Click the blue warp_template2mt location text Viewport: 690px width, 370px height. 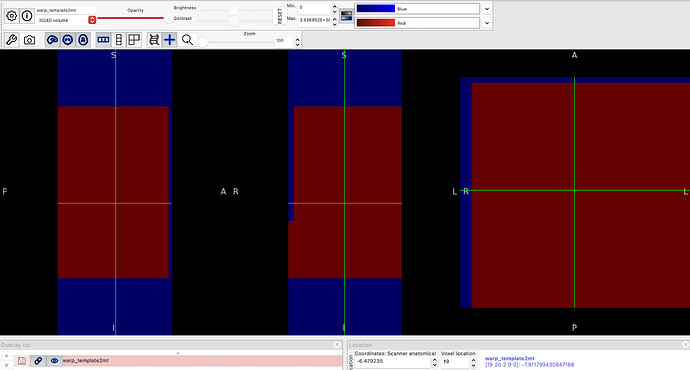tap(510, 359)
